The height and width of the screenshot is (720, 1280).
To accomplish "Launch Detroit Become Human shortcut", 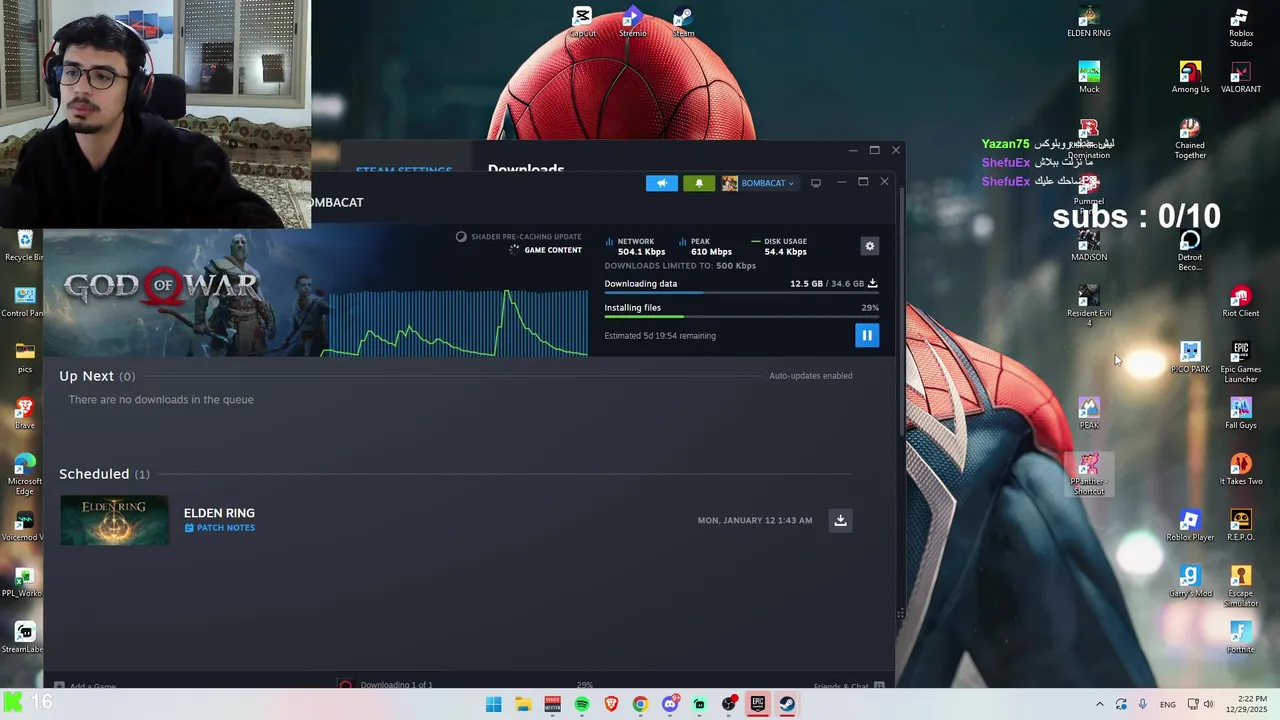I will (x=1190, y=251).
